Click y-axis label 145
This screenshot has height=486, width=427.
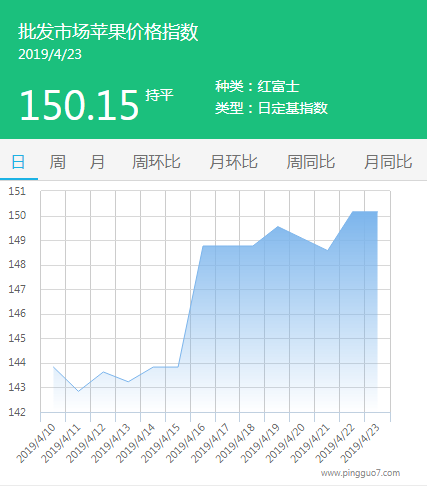17,338
